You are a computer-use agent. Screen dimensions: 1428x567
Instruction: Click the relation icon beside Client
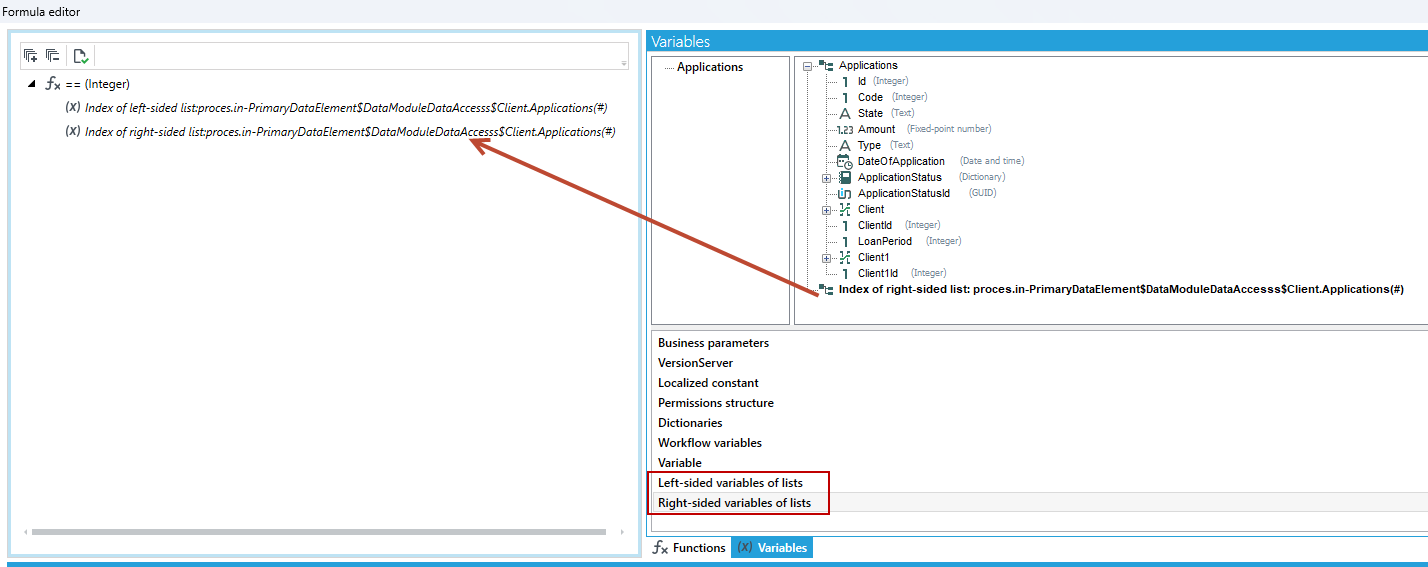coord(845,209)
